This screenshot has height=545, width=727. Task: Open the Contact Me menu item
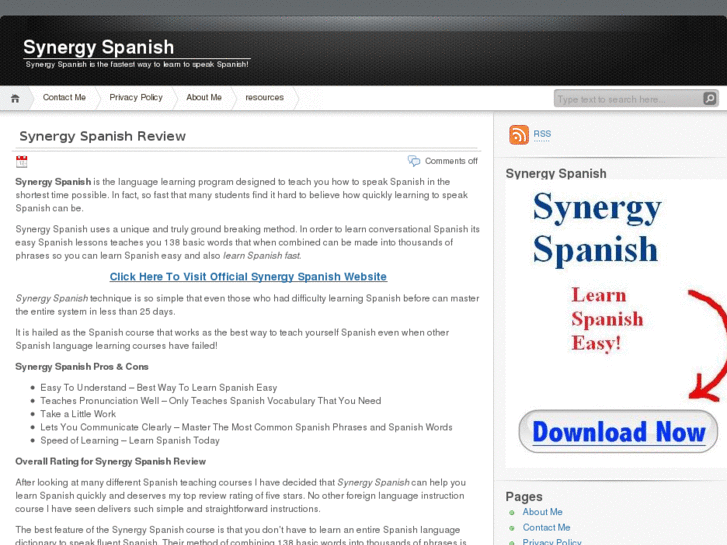[x=64, y=97]
